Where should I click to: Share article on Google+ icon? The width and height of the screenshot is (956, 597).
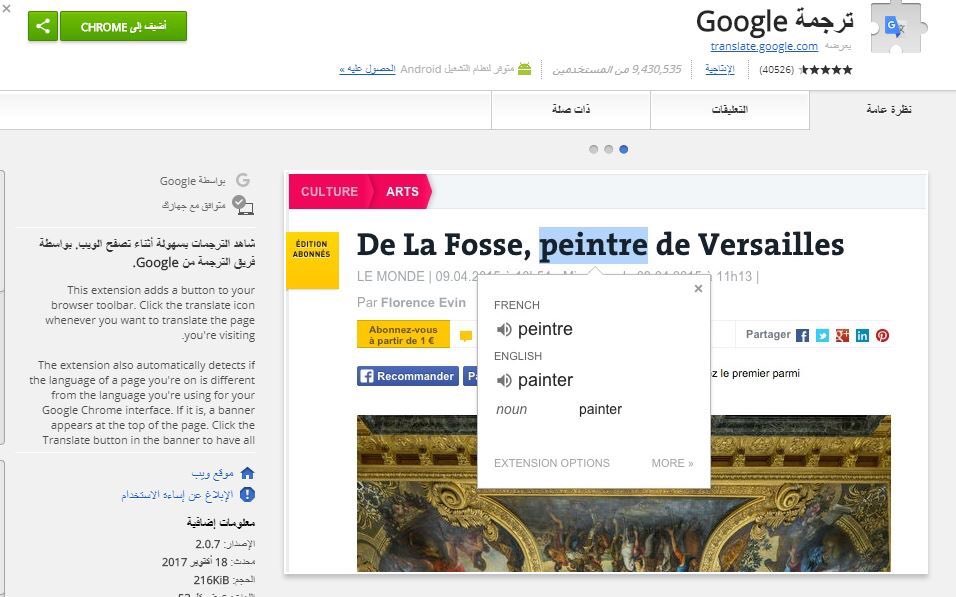point(843,335)
